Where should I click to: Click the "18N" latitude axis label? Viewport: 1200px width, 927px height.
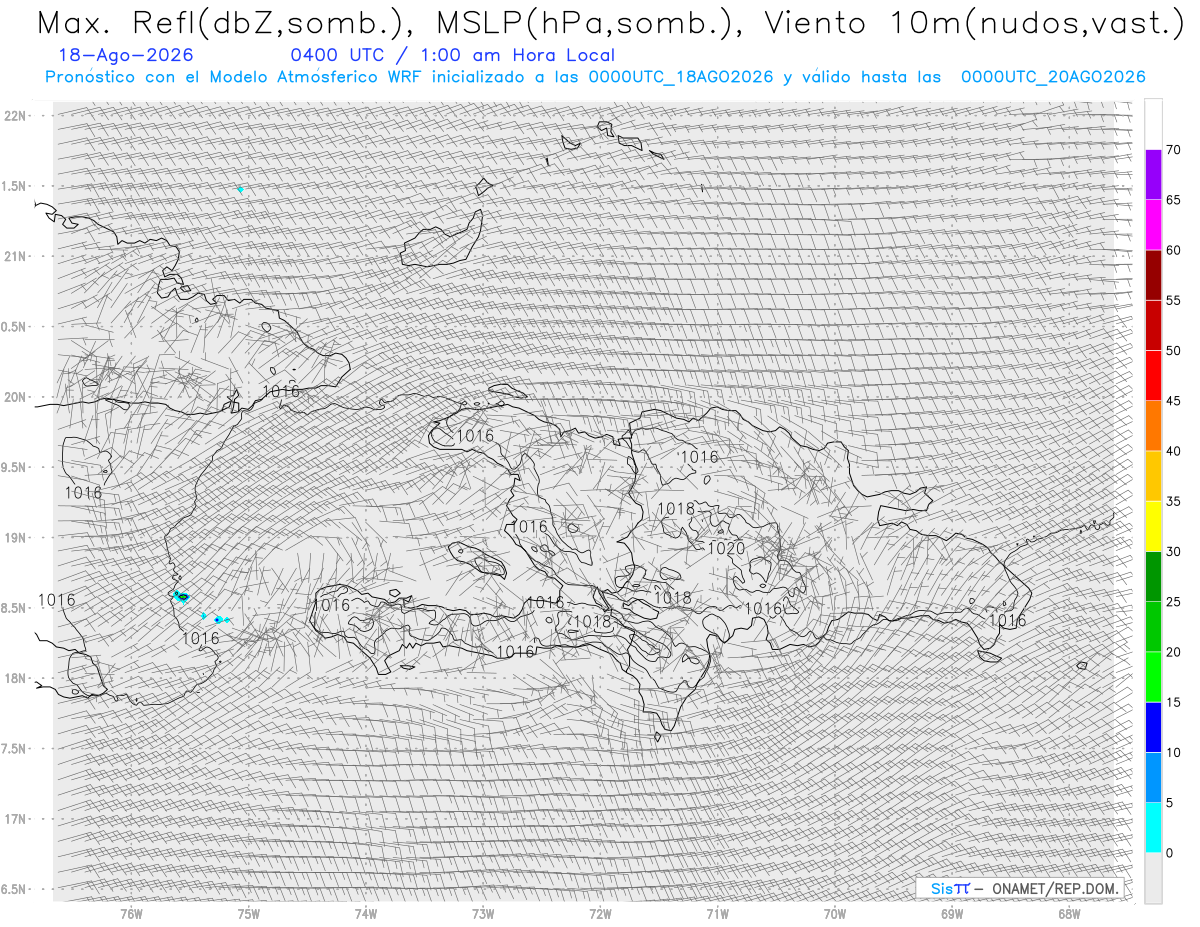[x=16, y=678]
